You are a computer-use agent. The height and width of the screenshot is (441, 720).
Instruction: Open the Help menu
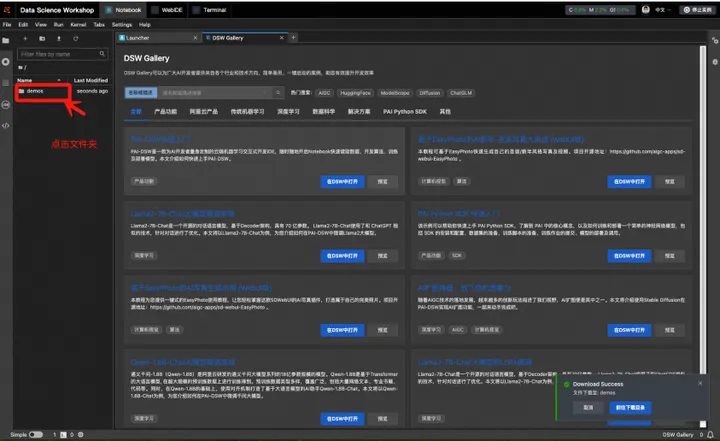click(x=145, y=24)
